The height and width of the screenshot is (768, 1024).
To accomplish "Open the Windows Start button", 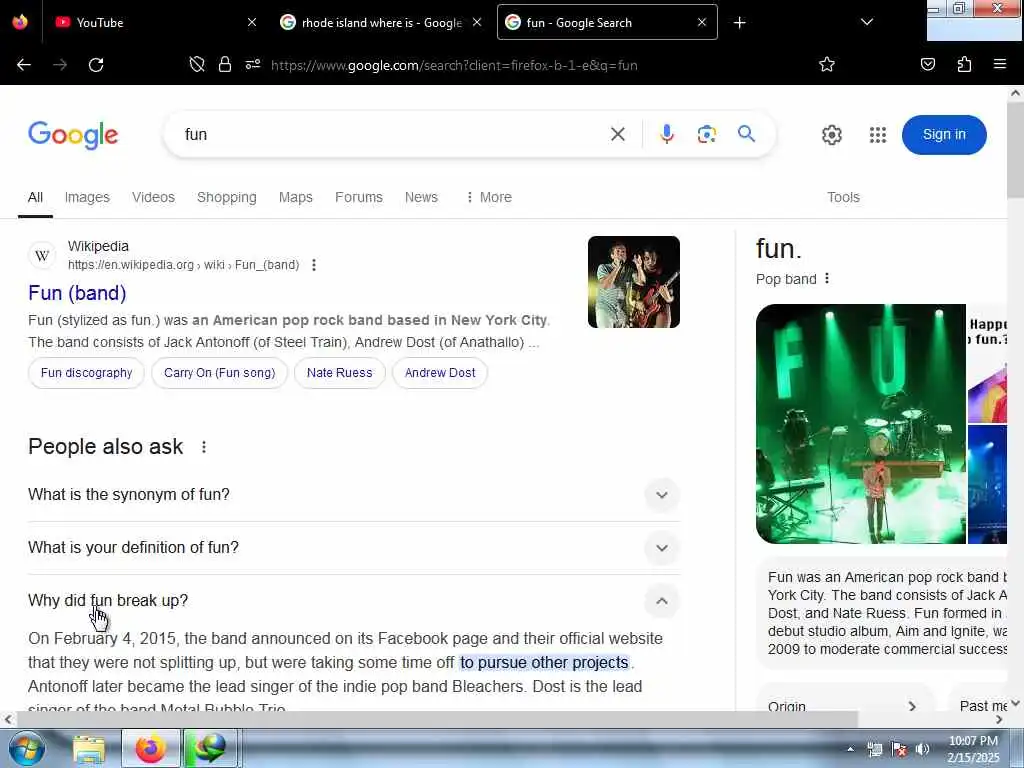I will click(27, 748).
